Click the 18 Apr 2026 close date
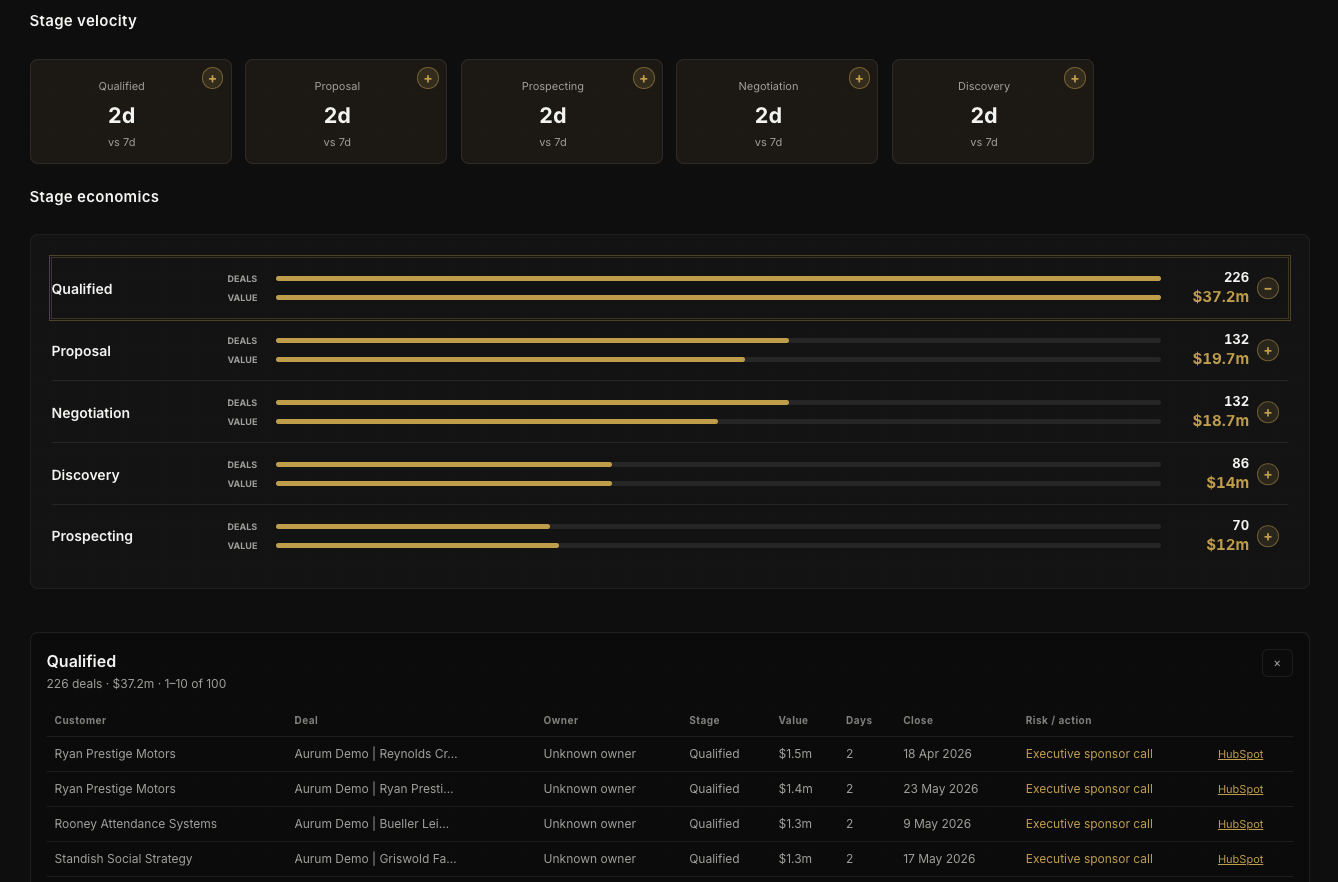This screenshot has width=1338, height=882. coord(937,754)
